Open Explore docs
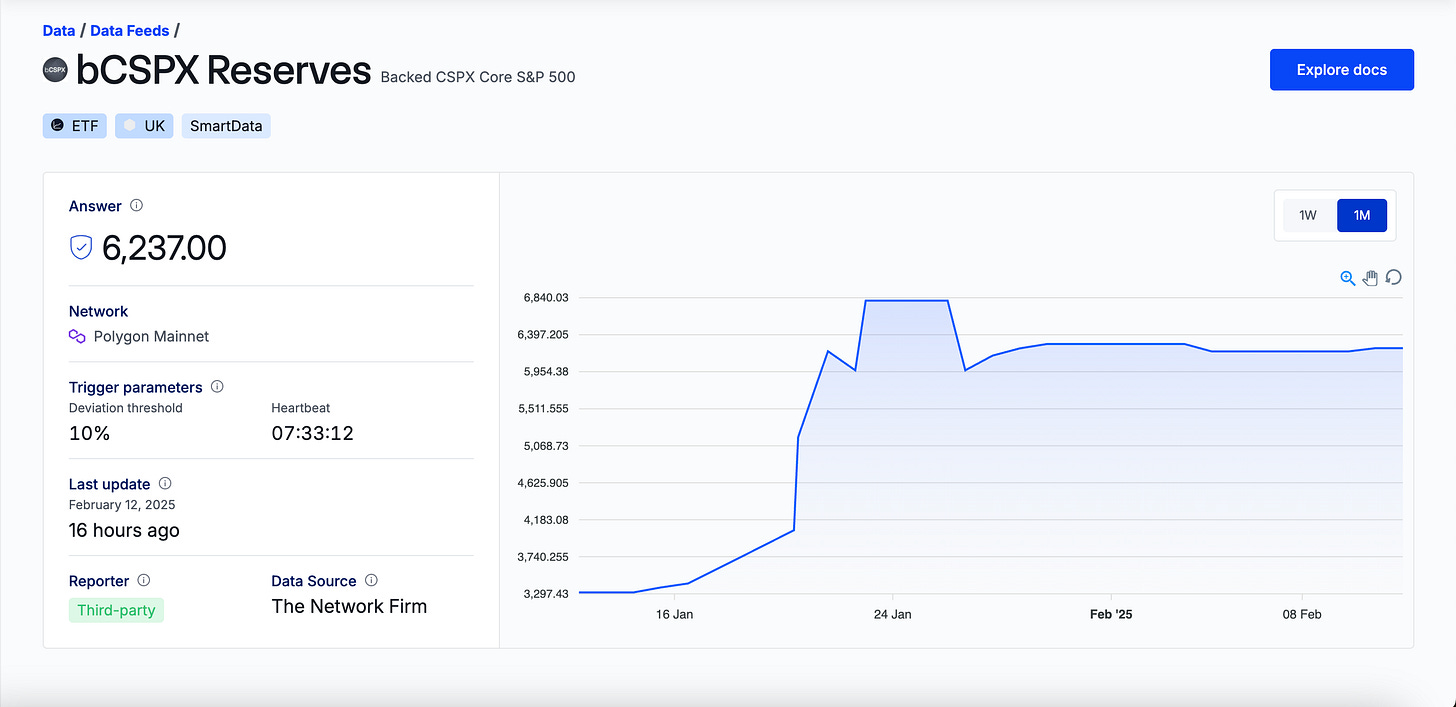The width and height of the screenshot is (1456, 707). pyautogui.click(x=1341, y=69)
